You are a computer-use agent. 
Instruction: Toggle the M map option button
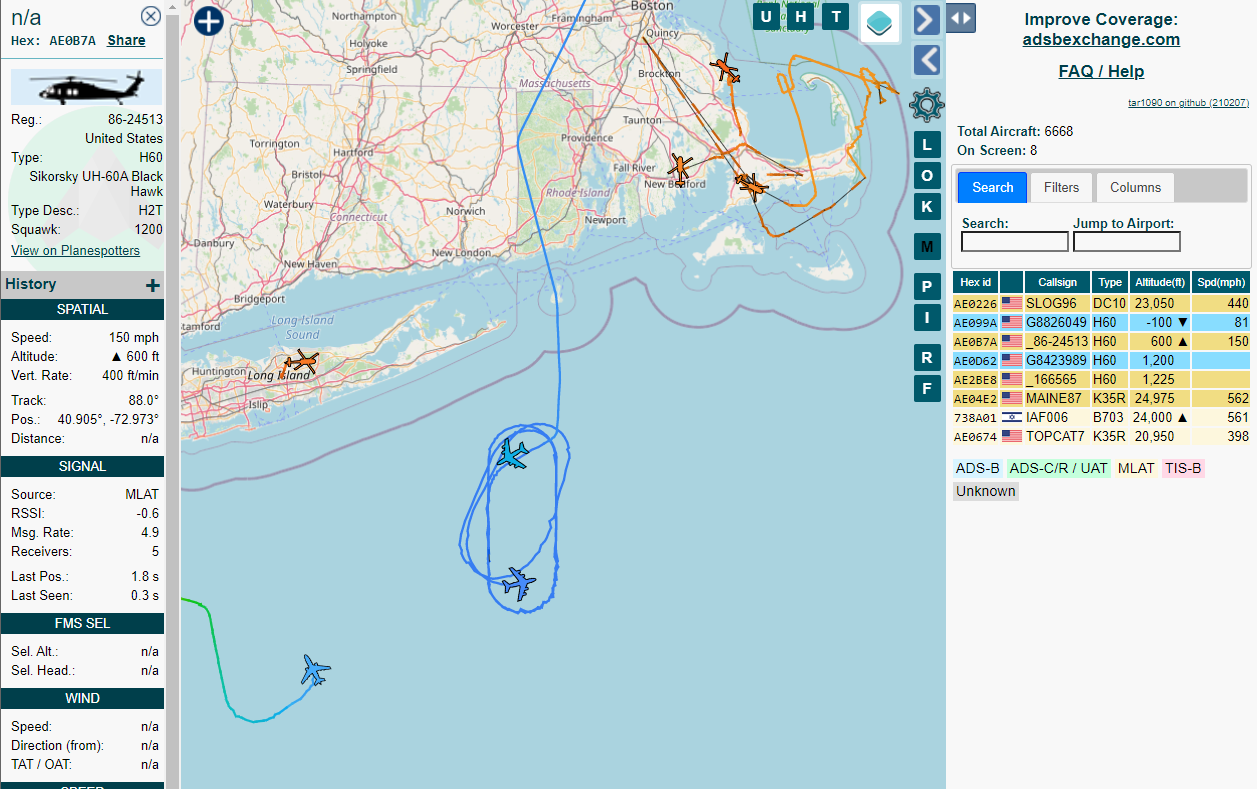(927, 247)
